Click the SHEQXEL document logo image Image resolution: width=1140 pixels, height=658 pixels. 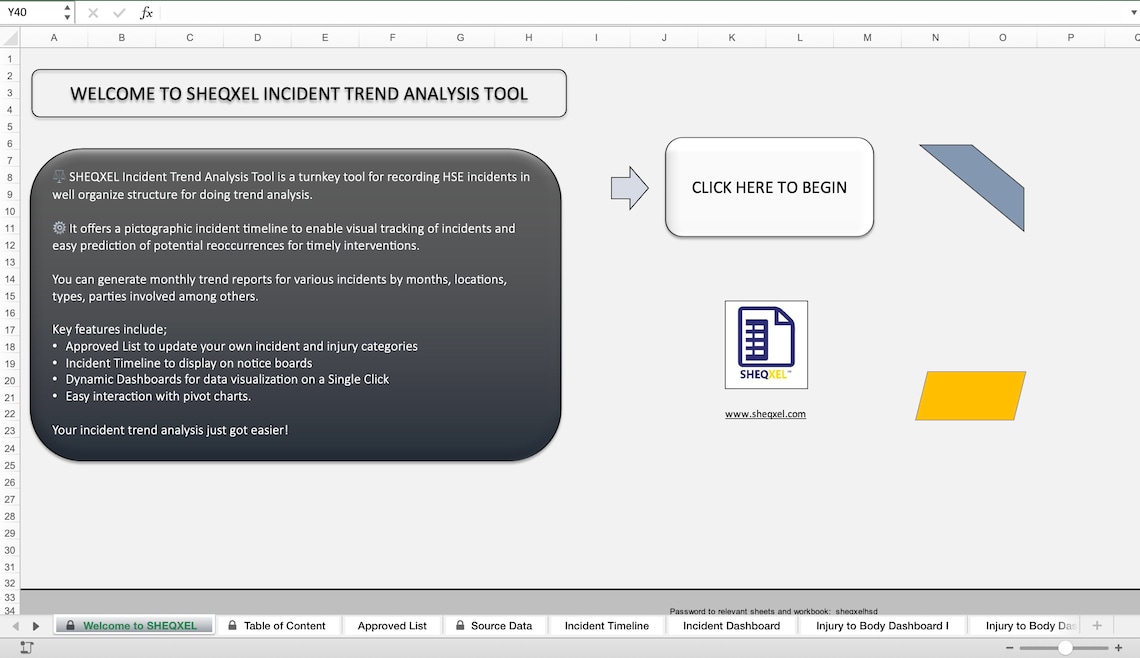click(765, 345)
